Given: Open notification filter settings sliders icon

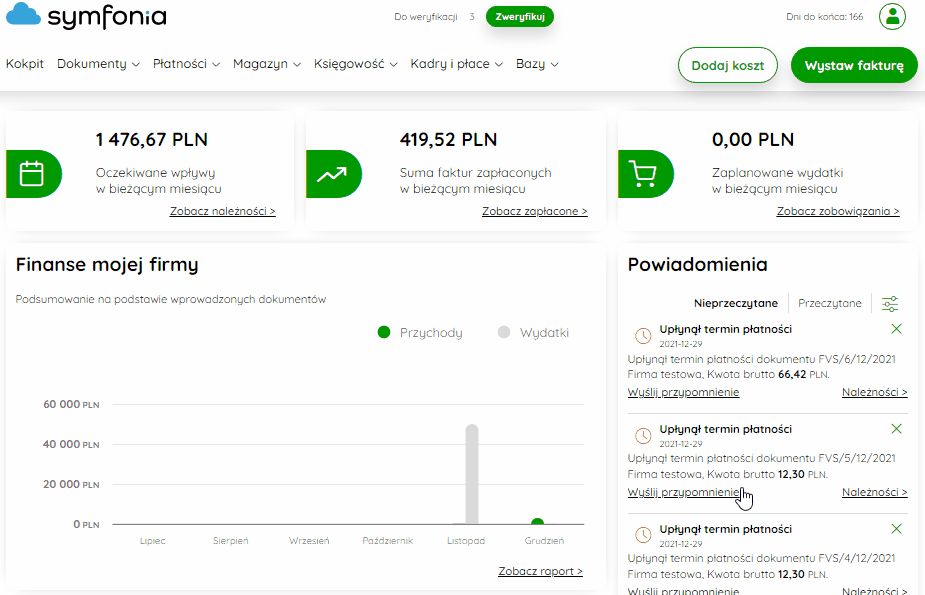Looking at the screenshot, I should (x=890, y=304).
